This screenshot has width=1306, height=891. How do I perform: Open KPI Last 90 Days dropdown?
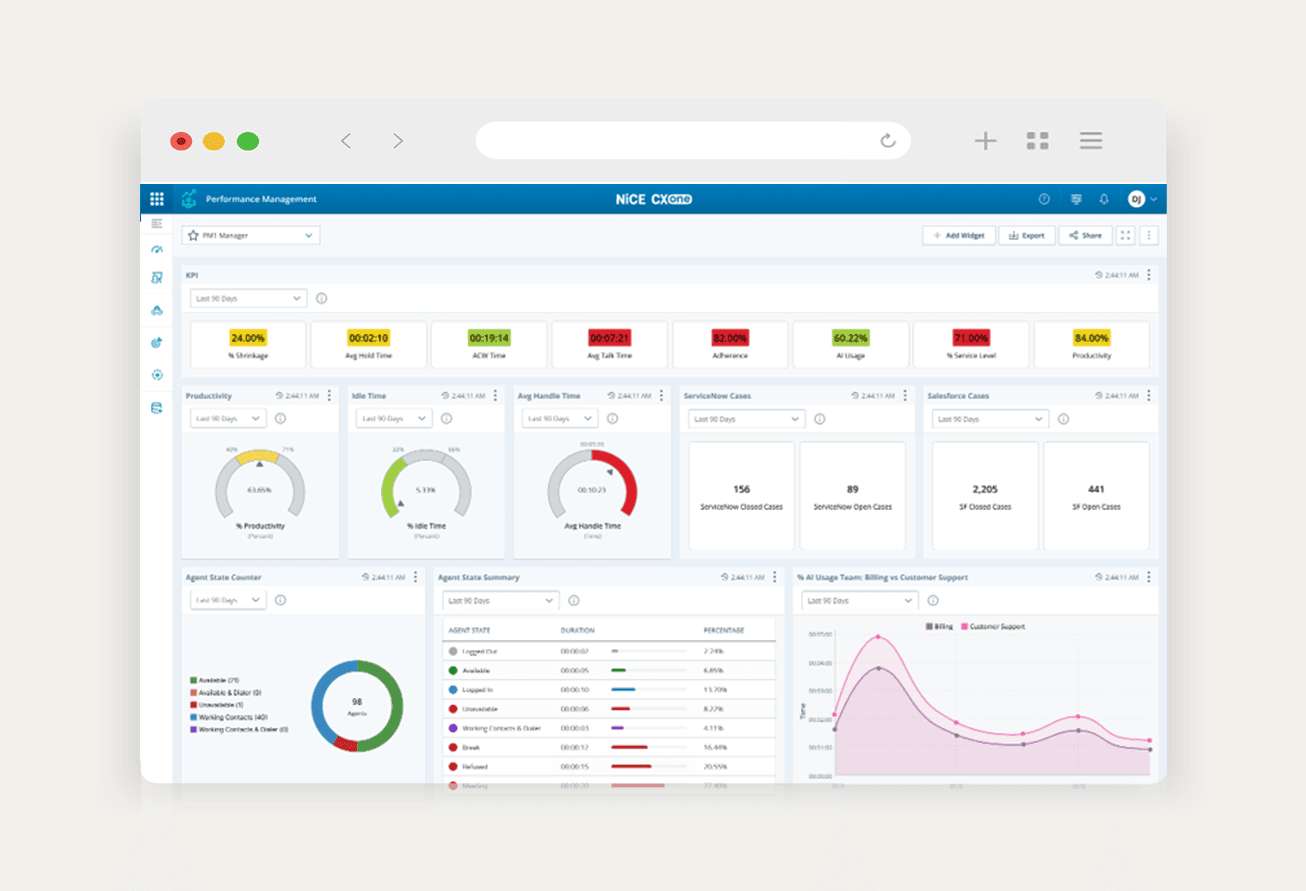click(248, 298)
